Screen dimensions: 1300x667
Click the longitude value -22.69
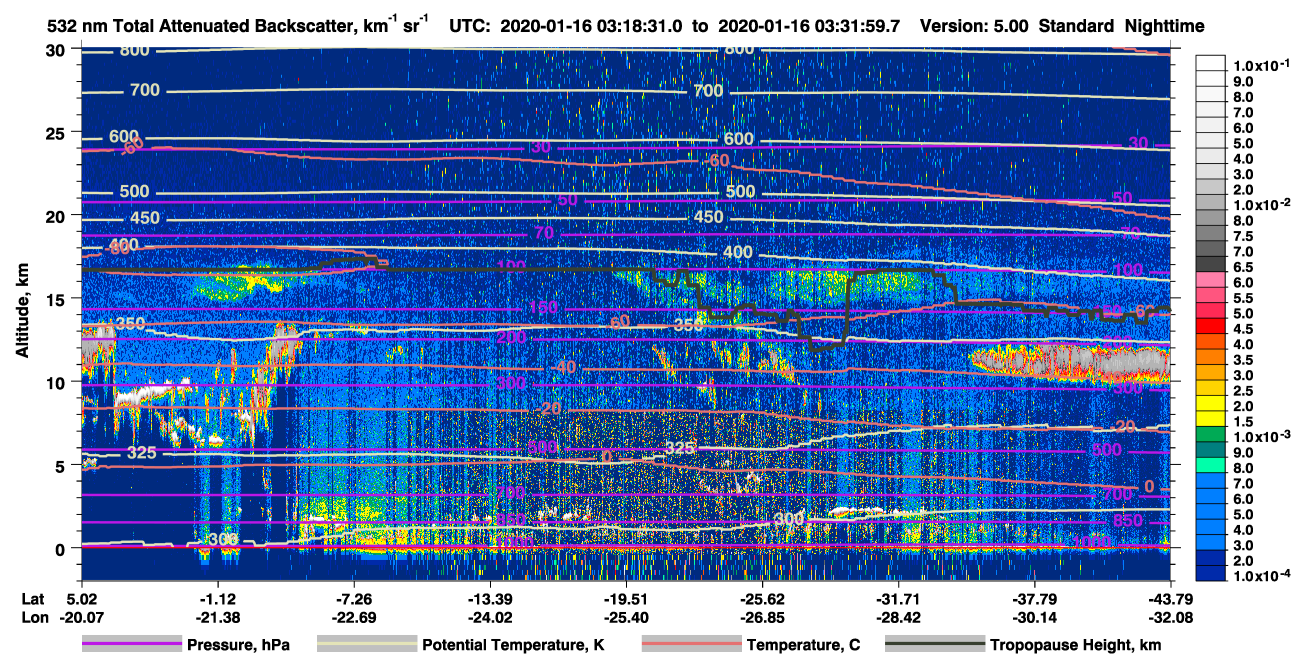tap(353, 617)
